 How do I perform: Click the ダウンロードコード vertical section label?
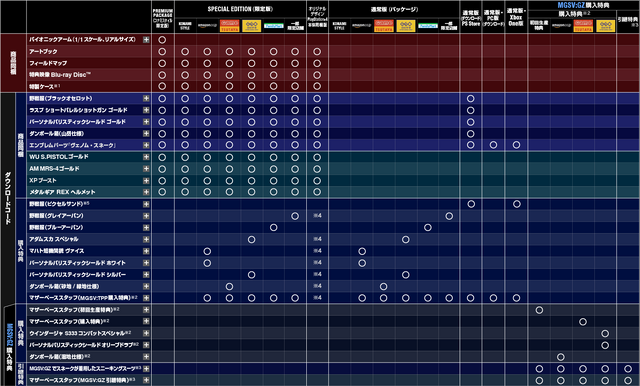[x=8, y=198]
